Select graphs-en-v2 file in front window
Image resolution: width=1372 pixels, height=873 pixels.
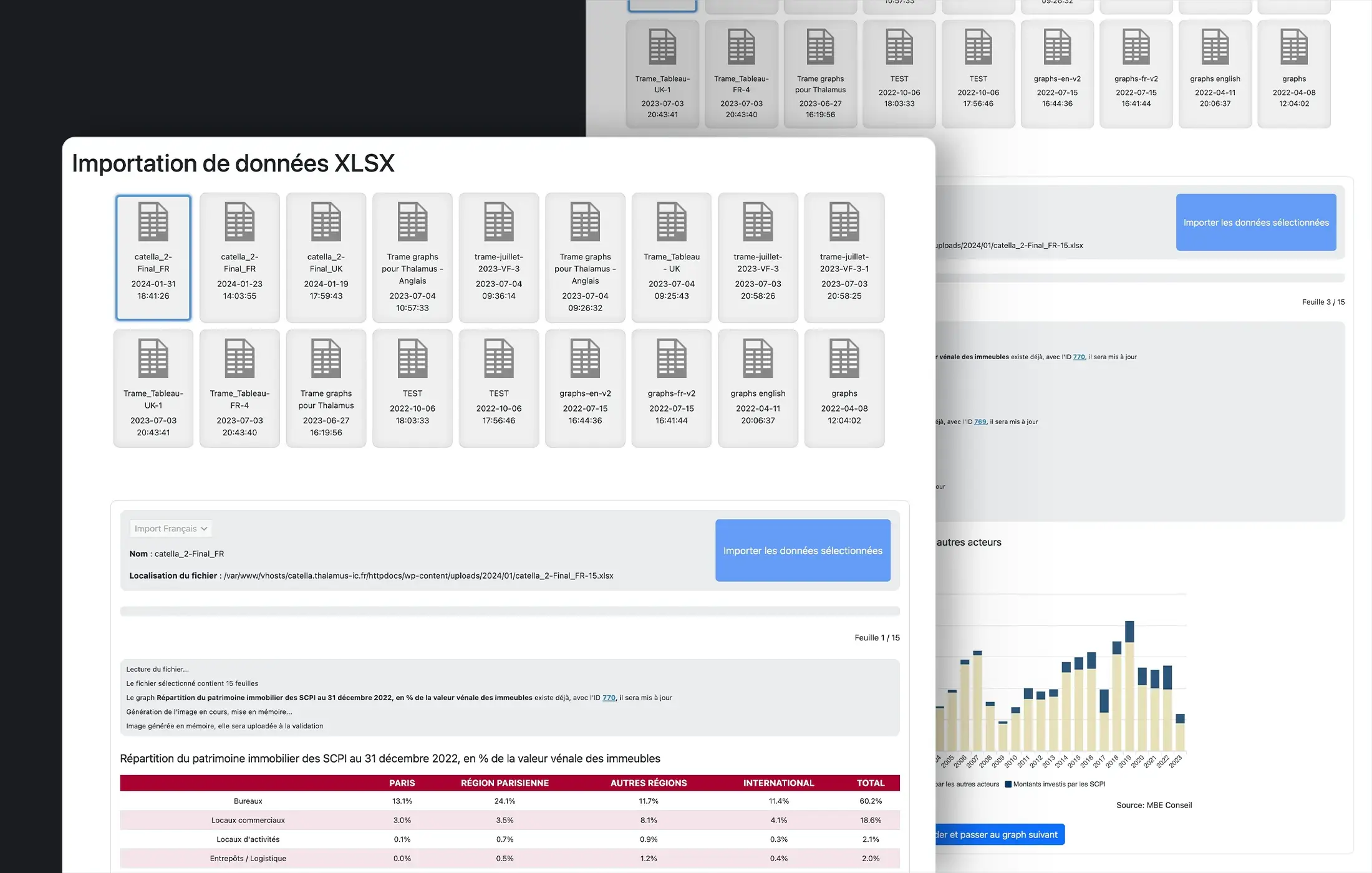(585, 388)
